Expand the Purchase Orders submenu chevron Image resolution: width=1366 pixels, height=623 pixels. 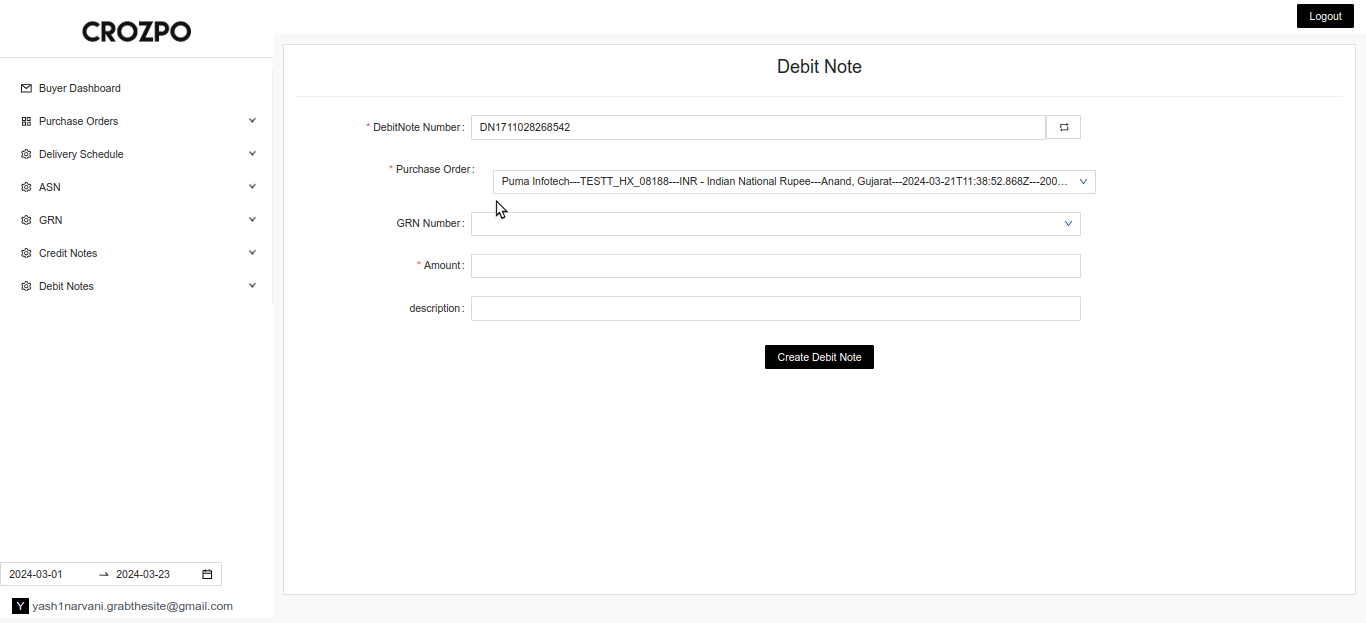tap(252, 121)
